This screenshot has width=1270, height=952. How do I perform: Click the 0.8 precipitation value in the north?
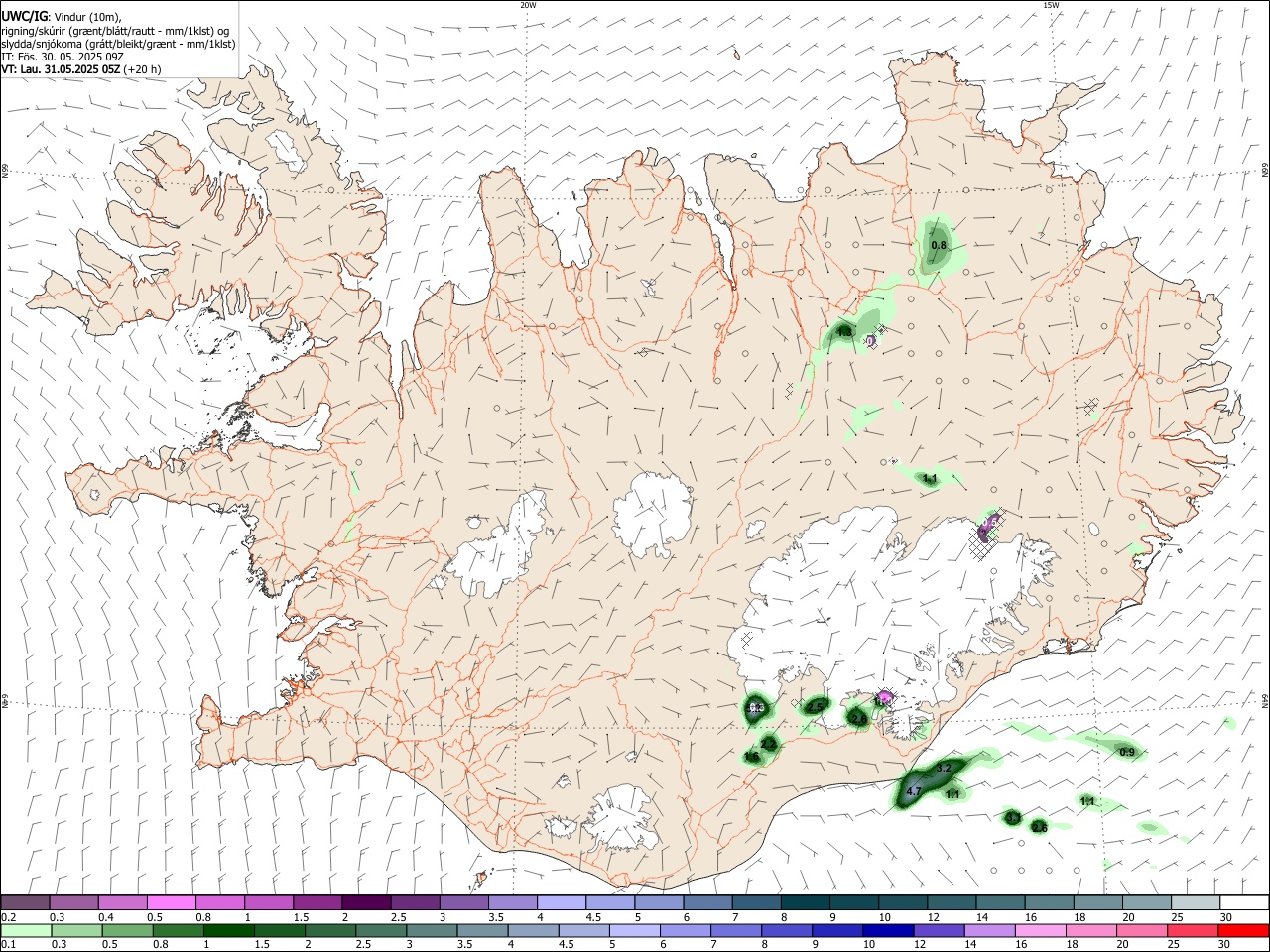(939, 245)
